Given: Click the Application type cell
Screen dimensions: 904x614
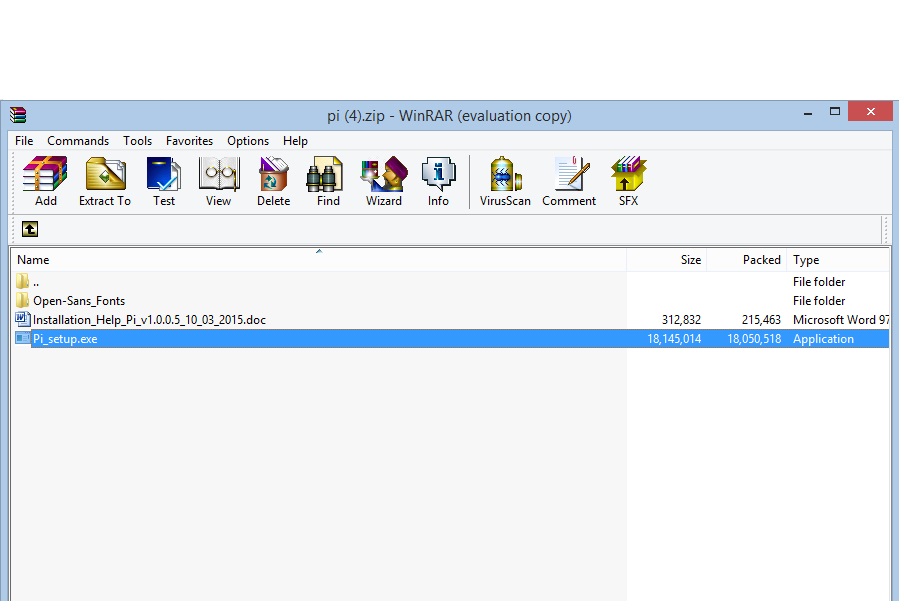Looking at the screenshot, I should tap(823, 339).
